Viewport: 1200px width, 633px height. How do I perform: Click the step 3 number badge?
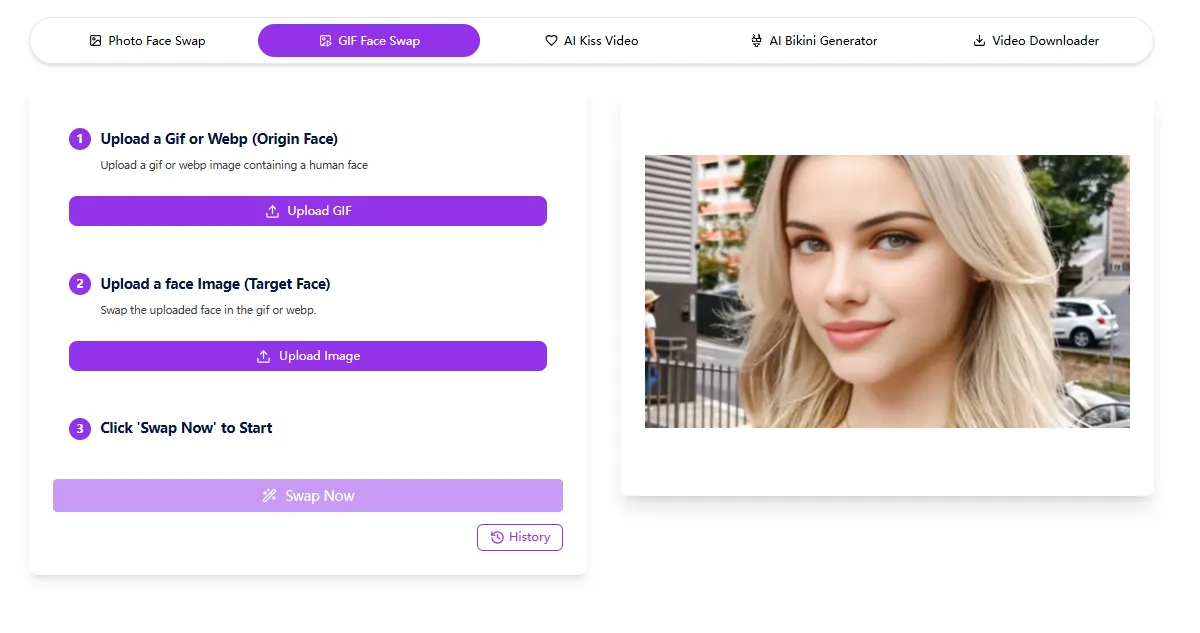tap(80, 429)
